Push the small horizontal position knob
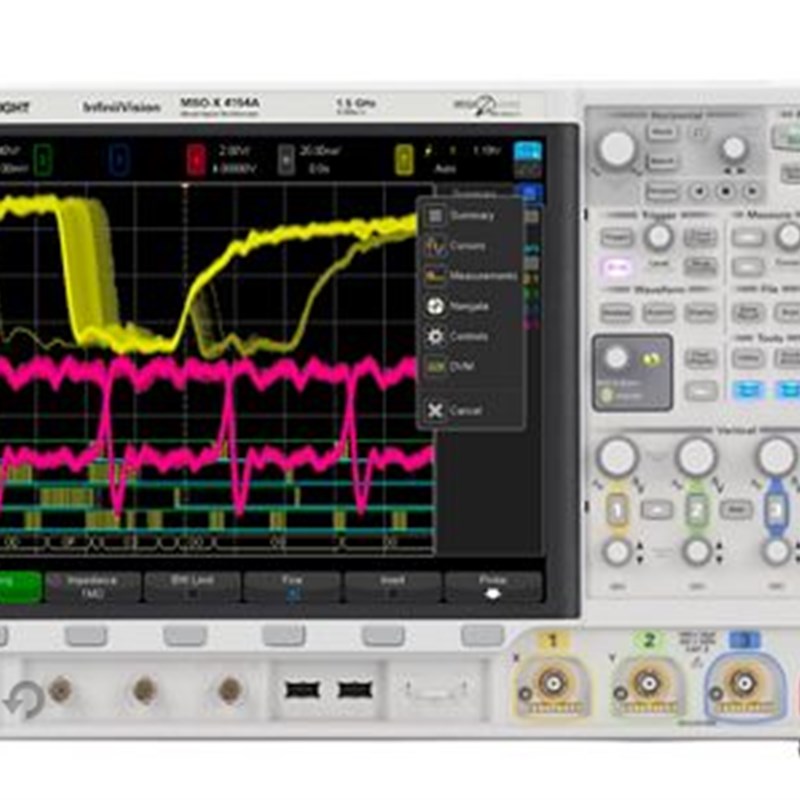 pyautogui.click(x=734, y=148)
